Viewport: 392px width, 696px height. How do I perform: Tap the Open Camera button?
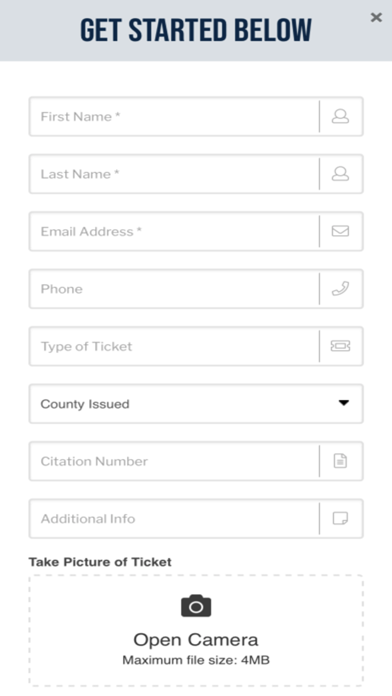pos(196,640)
